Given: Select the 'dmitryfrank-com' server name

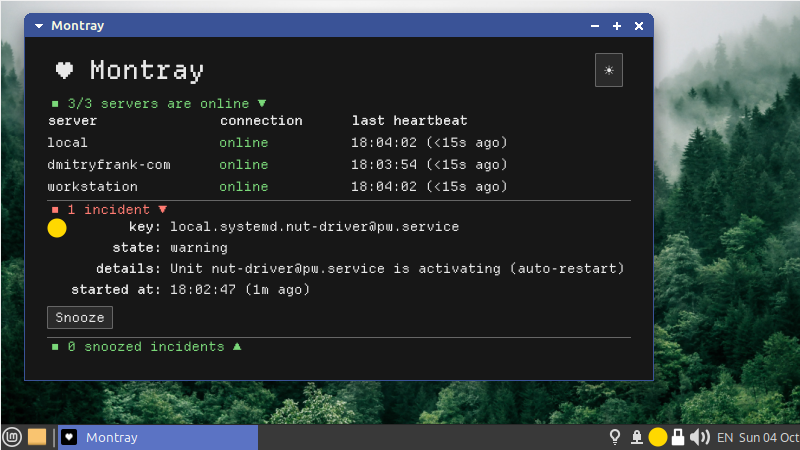Looking at the screenshot, I should [x=109, y=165].
